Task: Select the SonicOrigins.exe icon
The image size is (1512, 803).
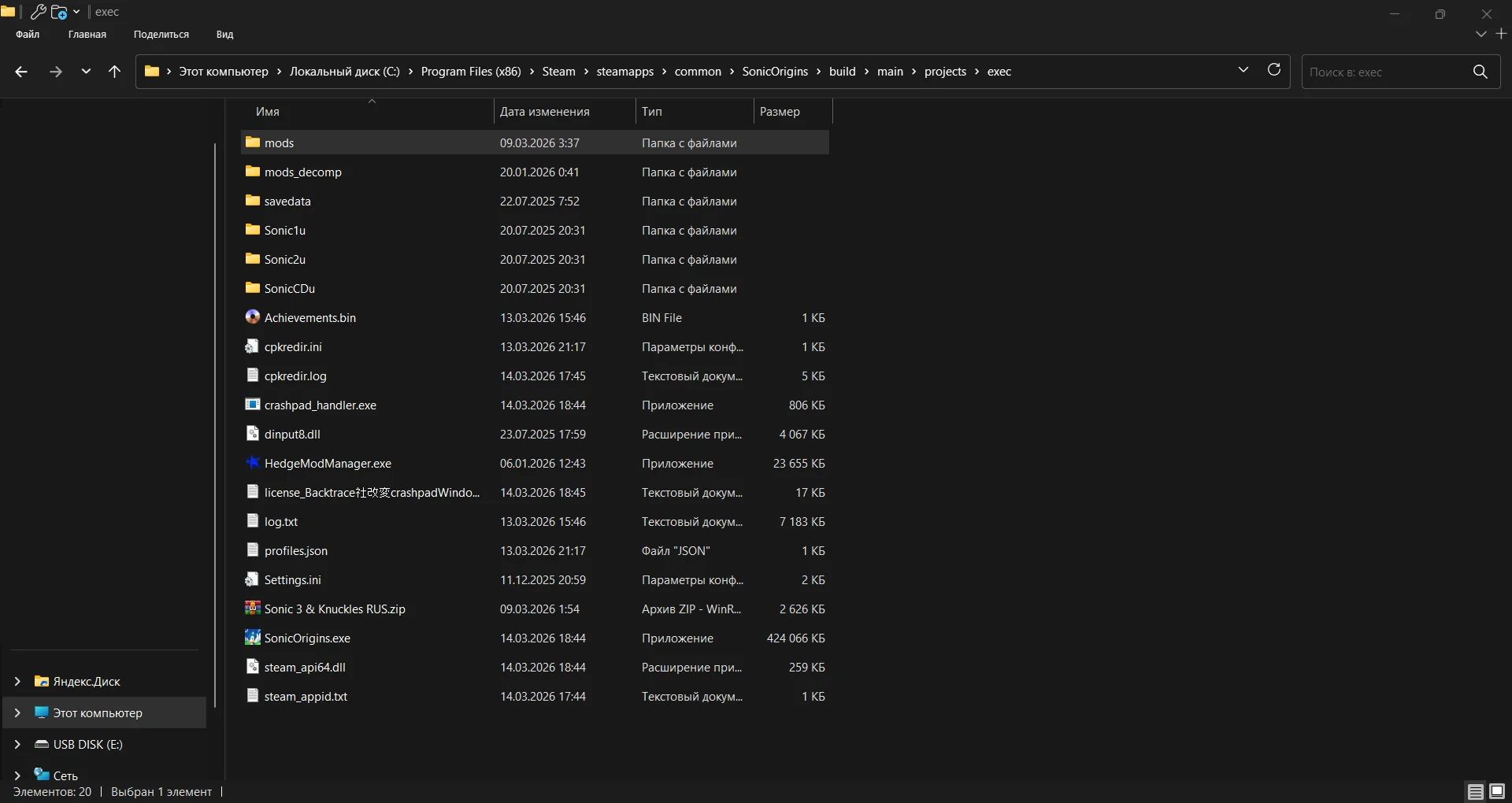Action: click(x=253, y=638)
